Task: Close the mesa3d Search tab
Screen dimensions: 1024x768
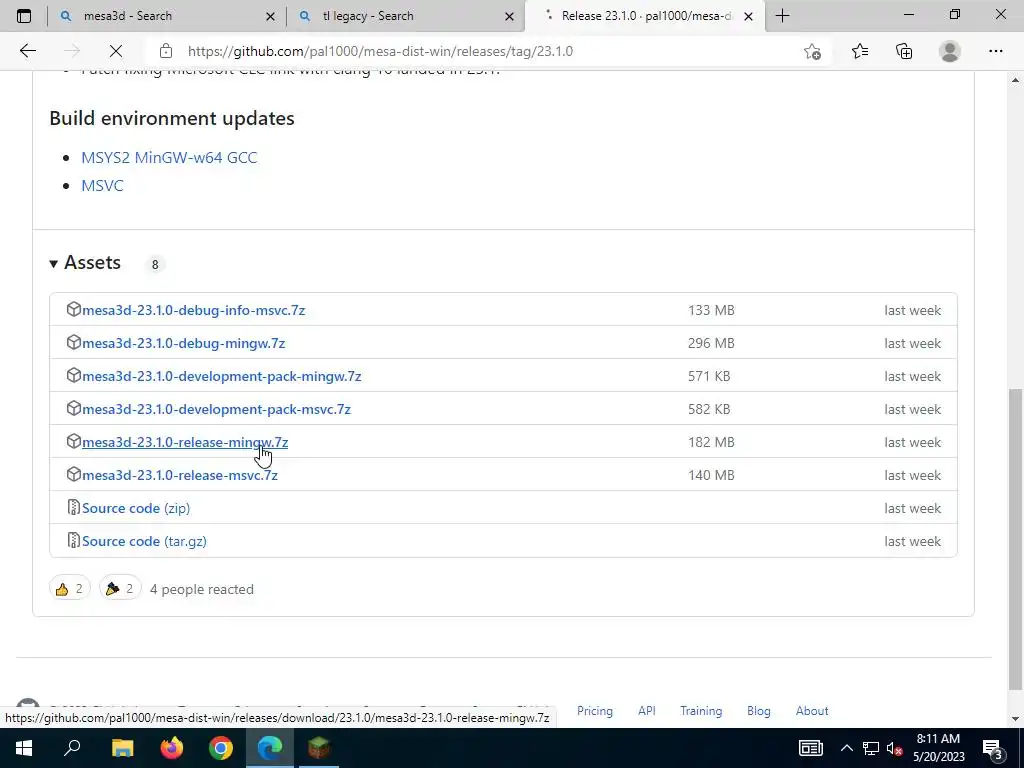Action: [x=270, y=16]
